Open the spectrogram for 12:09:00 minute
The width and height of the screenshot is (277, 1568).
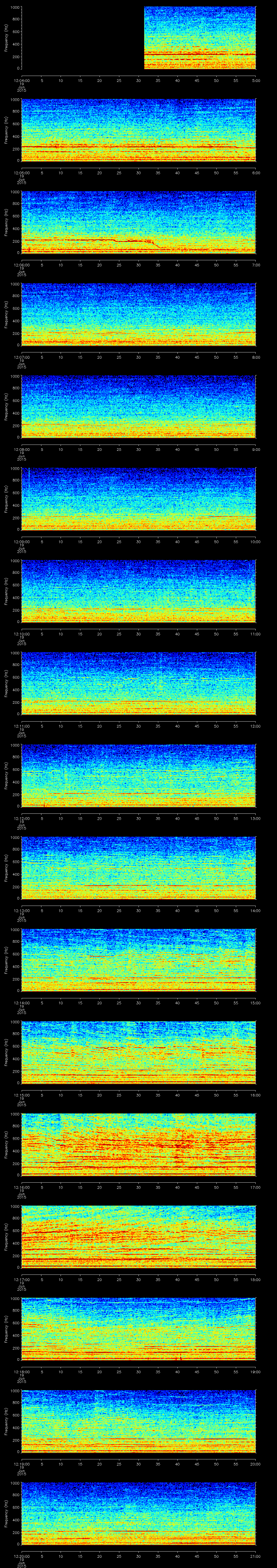click(139, 499)
